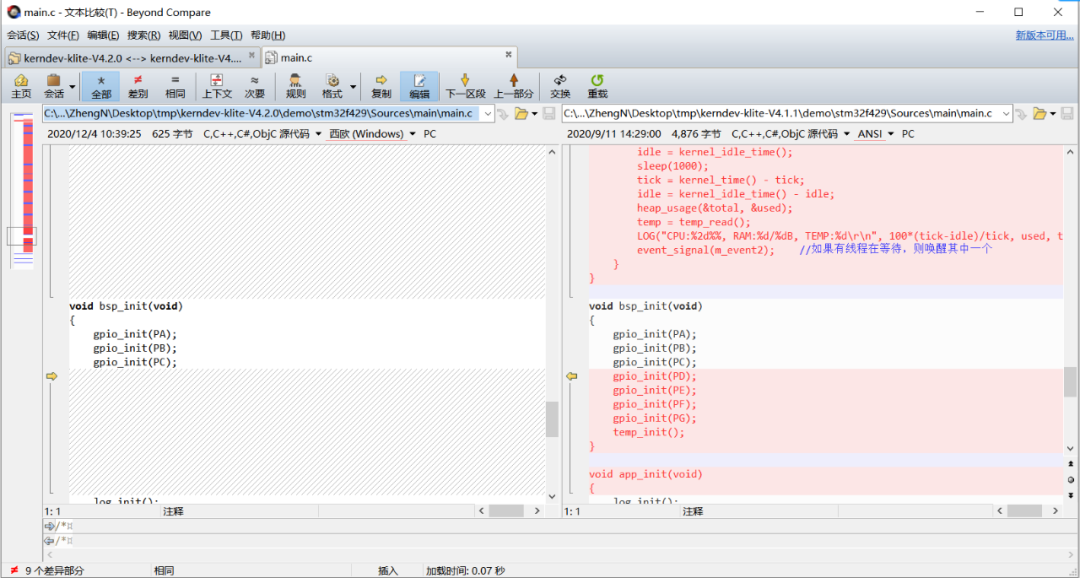Copy section to right with yellow arrow
This screenshot has width=1080, height=578.
(x=52, y=376)
